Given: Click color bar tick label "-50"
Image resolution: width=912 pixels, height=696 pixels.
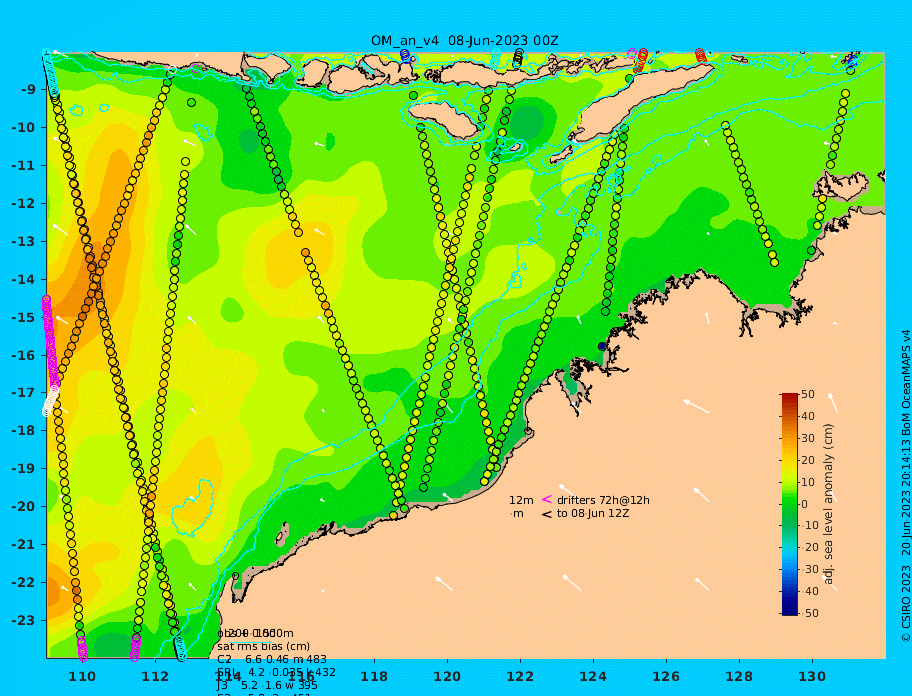Looking at the screenshot, I should click(x=810, y=613).
